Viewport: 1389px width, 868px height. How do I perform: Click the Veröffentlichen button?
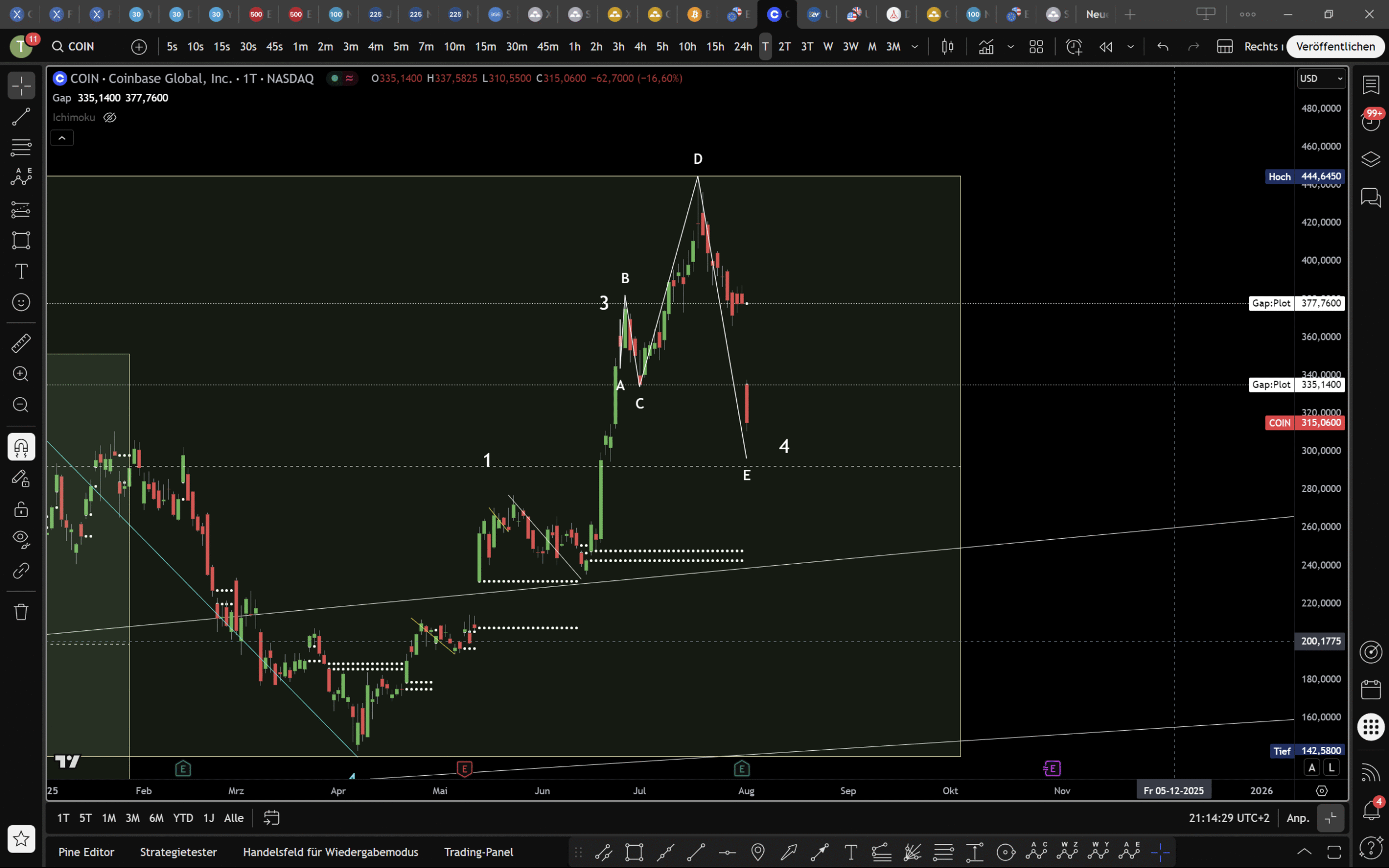(1335, 47)
